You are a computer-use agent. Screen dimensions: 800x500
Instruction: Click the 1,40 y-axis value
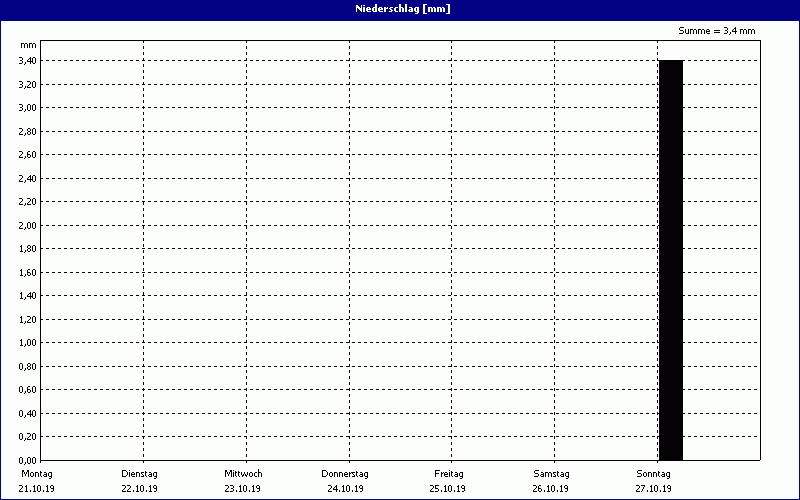pos(28,295)
